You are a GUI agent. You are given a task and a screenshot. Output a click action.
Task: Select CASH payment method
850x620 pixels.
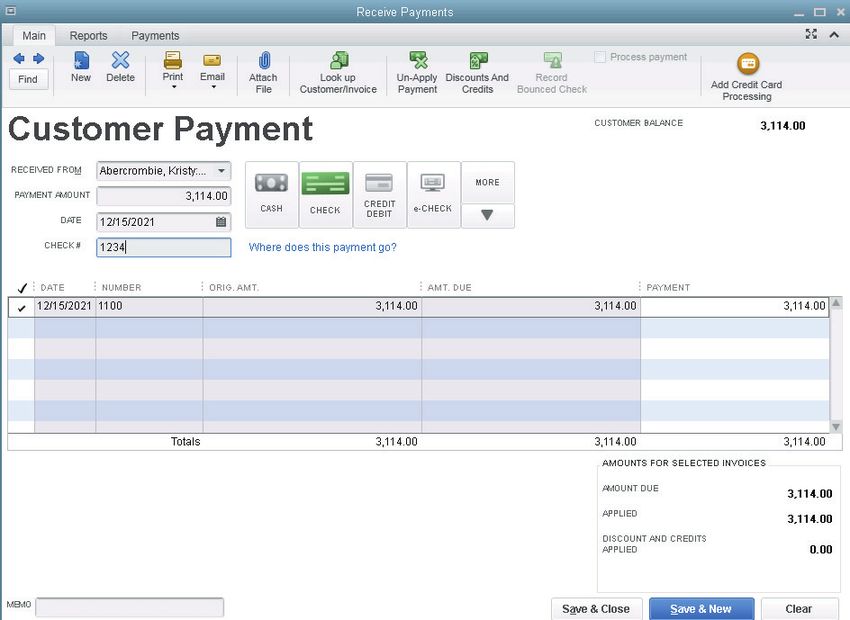point(272,194)
